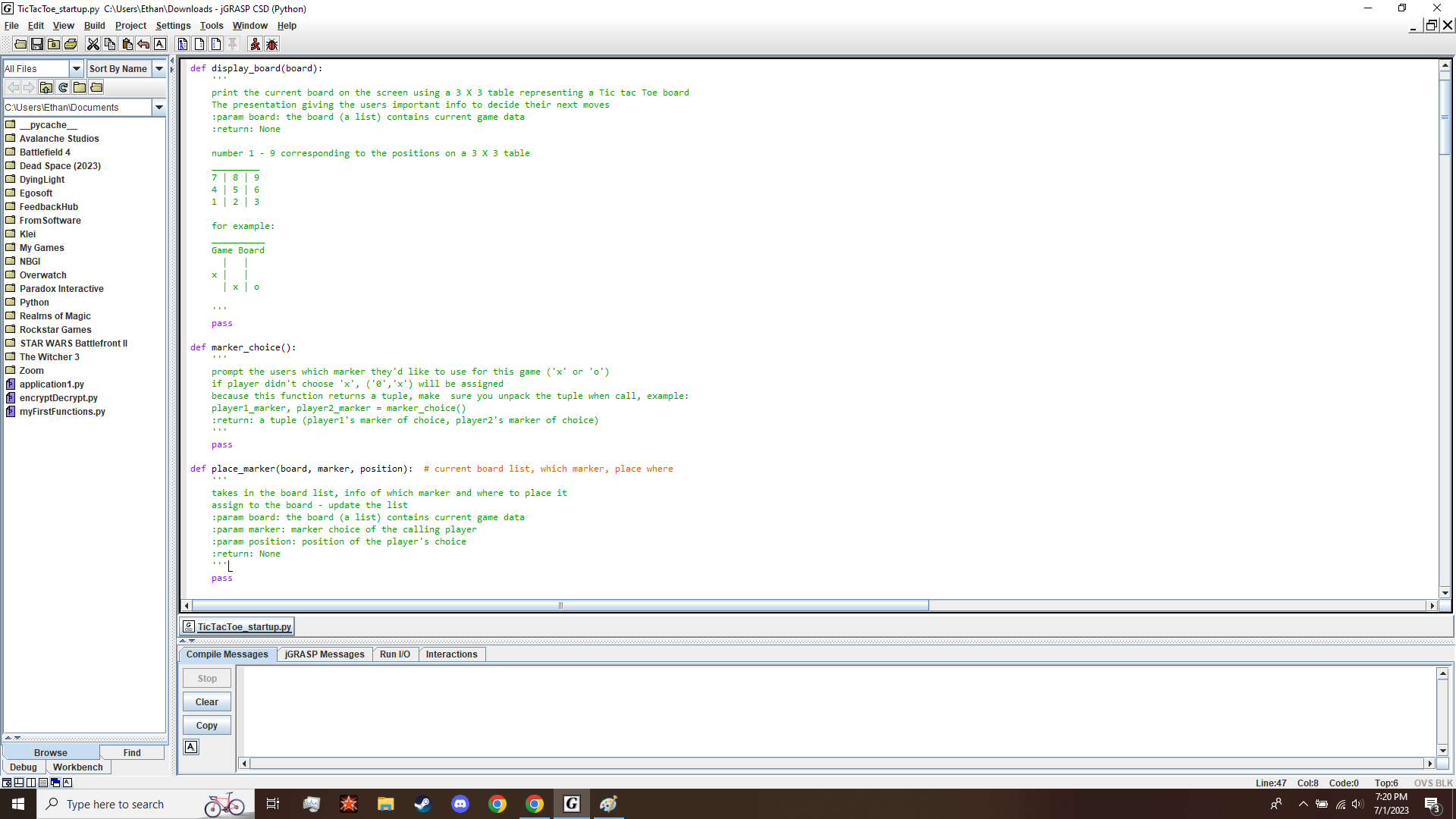The width and height of the screenshot is (1456, 819).
Task: Go up one folder in file browser
Action: [46, 88]
